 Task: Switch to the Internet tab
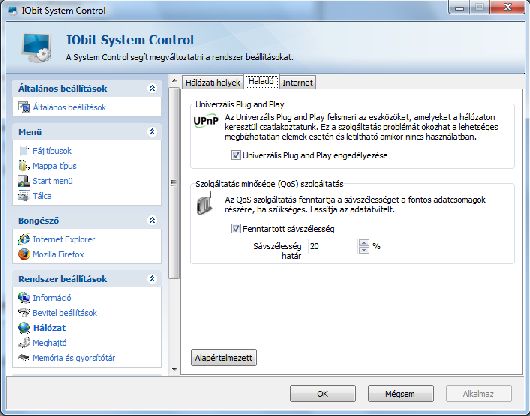[297, 83]
